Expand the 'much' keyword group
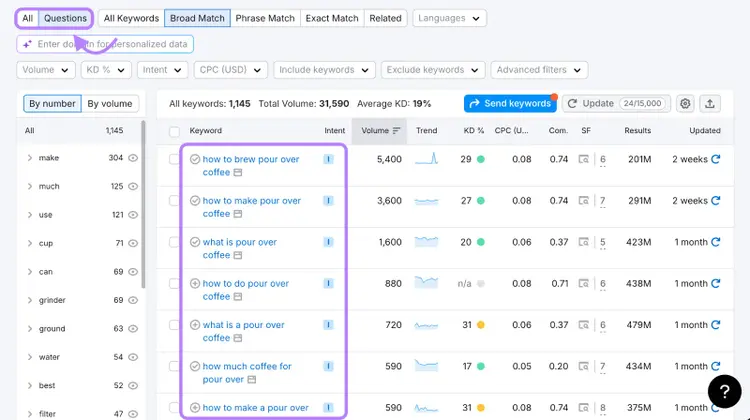The image size is (750, 420). 30,186
